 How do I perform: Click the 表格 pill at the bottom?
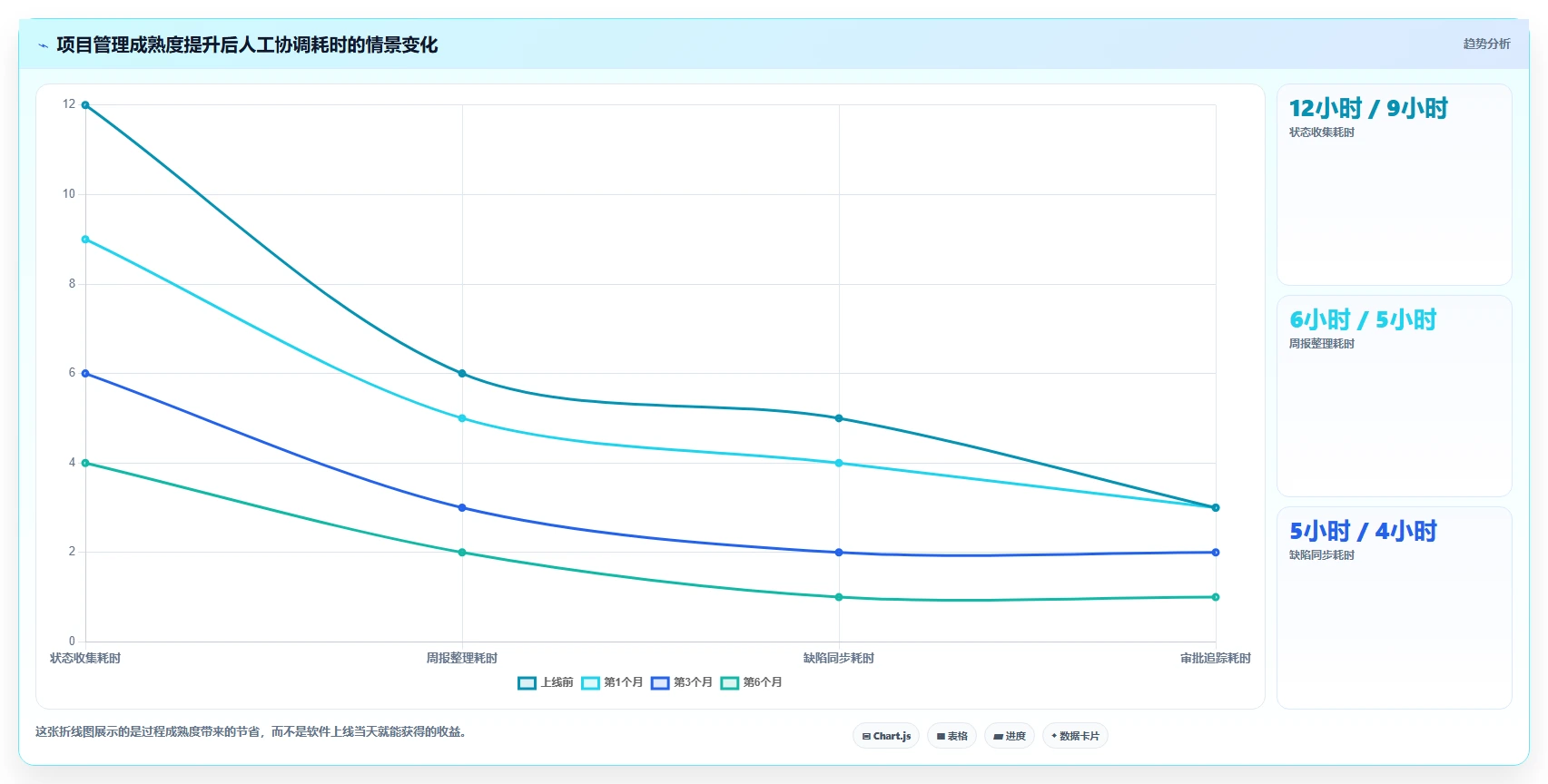(951, 736)
